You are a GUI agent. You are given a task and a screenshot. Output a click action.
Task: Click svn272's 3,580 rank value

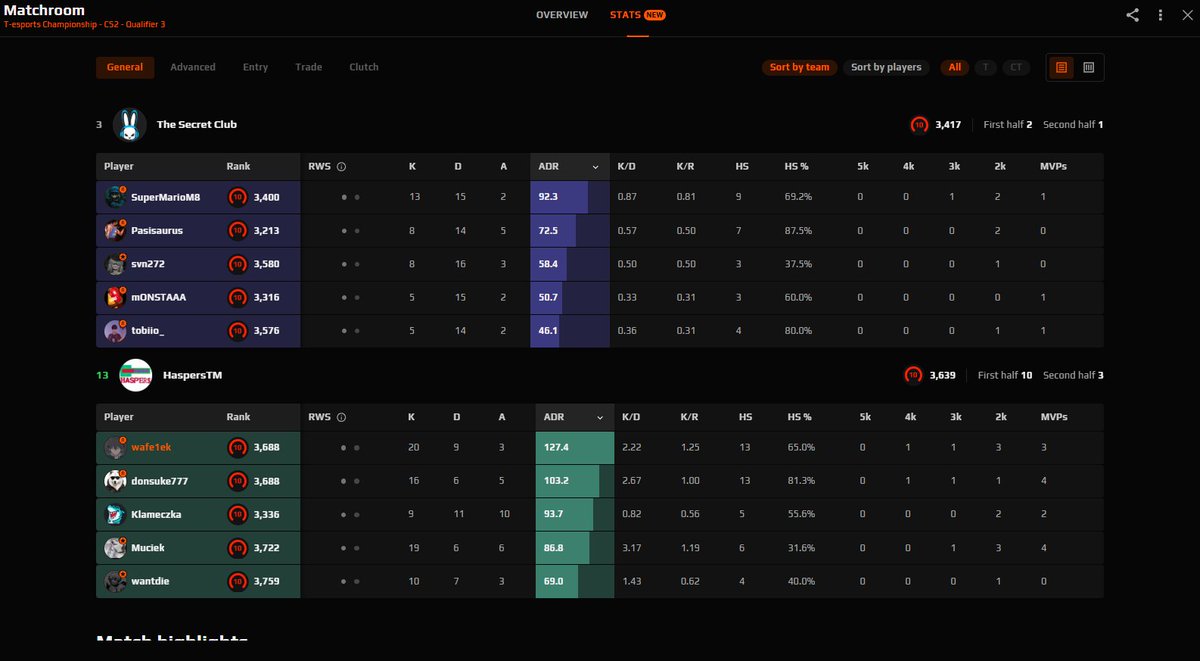(x=267, y=265)
